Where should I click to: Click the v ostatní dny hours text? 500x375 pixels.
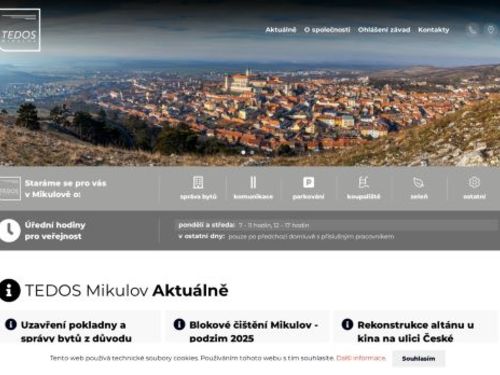pyautogui.click(x=286, y=236)
